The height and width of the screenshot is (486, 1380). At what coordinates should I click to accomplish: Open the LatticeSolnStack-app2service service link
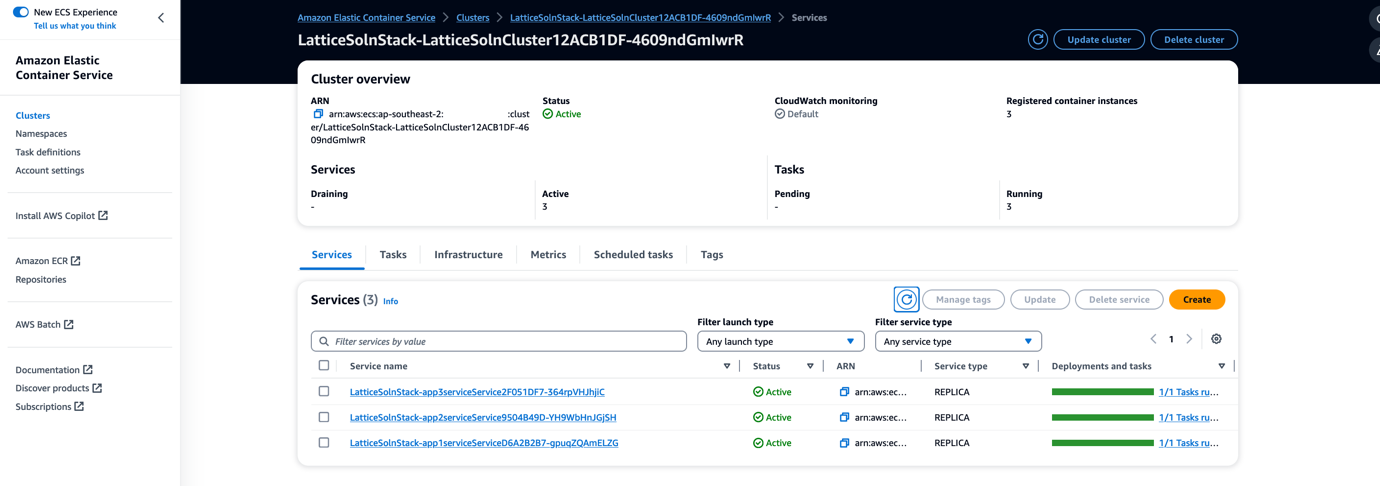coord(483,417)
